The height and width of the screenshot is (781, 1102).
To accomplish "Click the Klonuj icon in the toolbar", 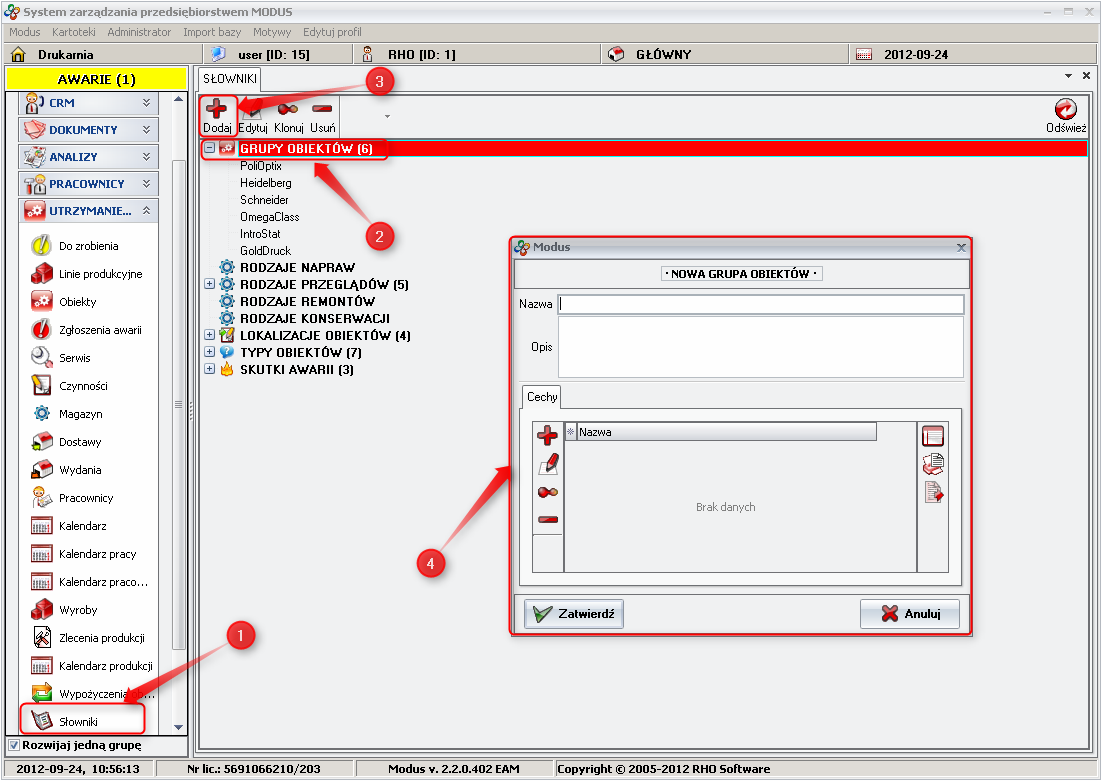I will (x=287, y=112).
